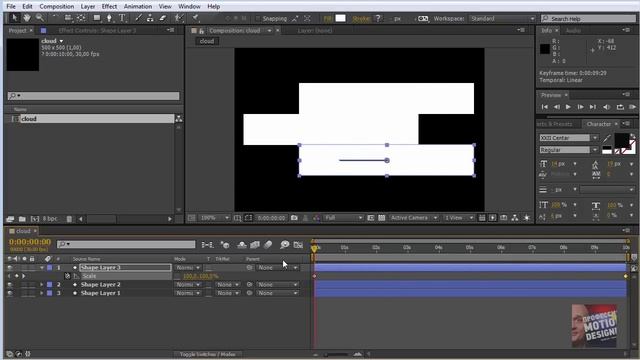This screenshot has width=640, height=360.
Task: Toggle the Scale property stopwatch
Action: click(x=67, y=276)
